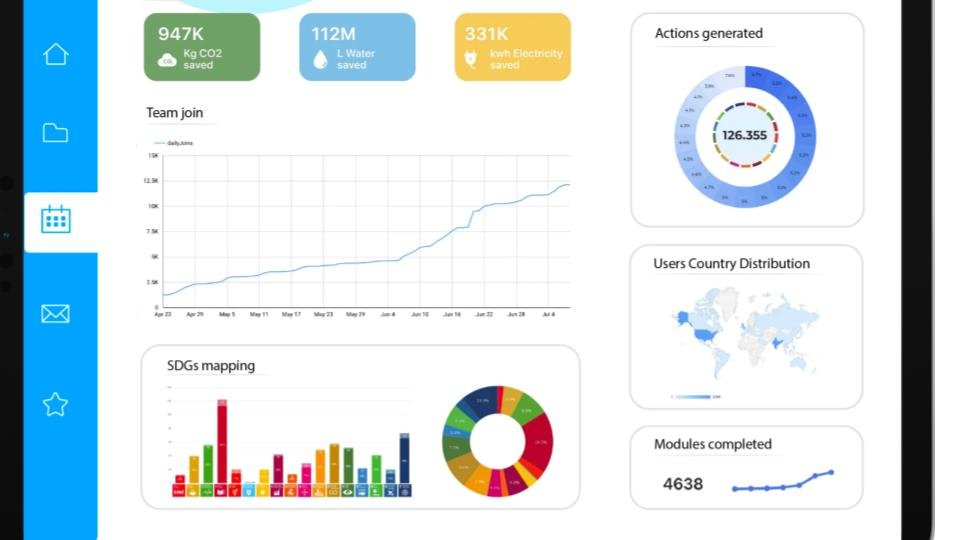Click the Team join chart title

(x=175, y=113)
